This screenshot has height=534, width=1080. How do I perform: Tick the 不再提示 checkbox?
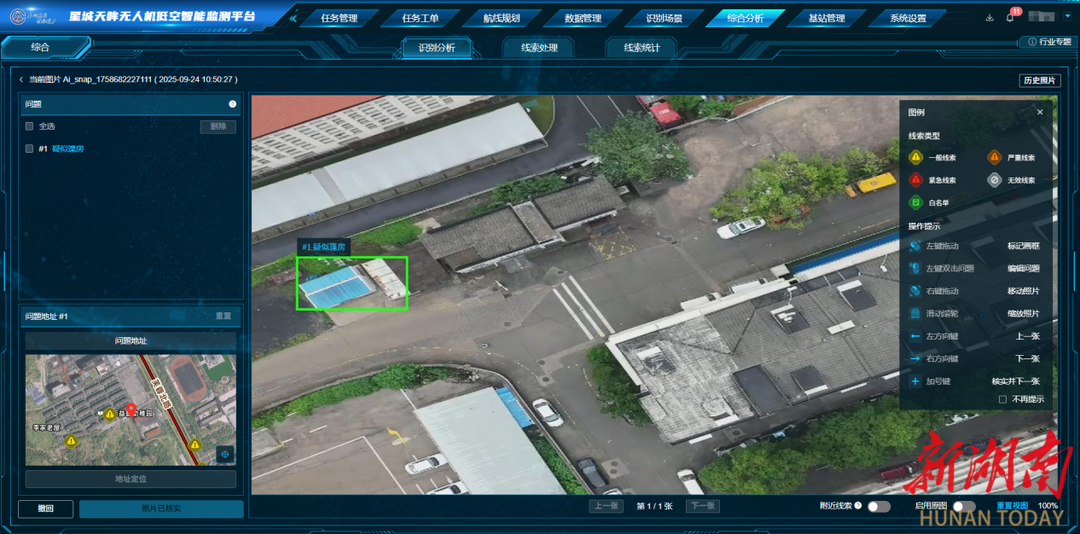[1003, 399]
